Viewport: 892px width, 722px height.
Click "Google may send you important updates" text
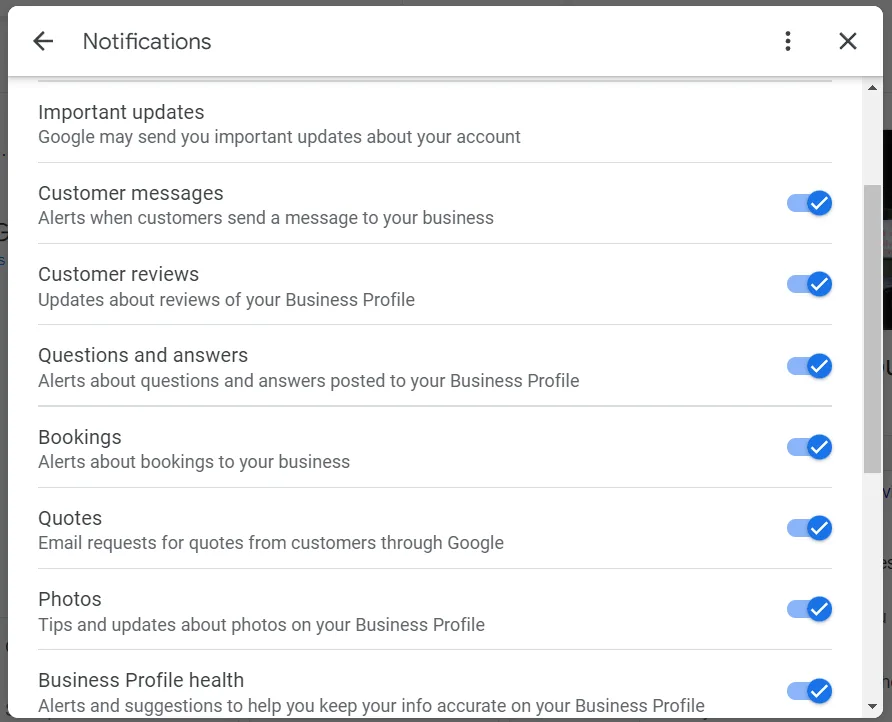click(x=279, y=137)
